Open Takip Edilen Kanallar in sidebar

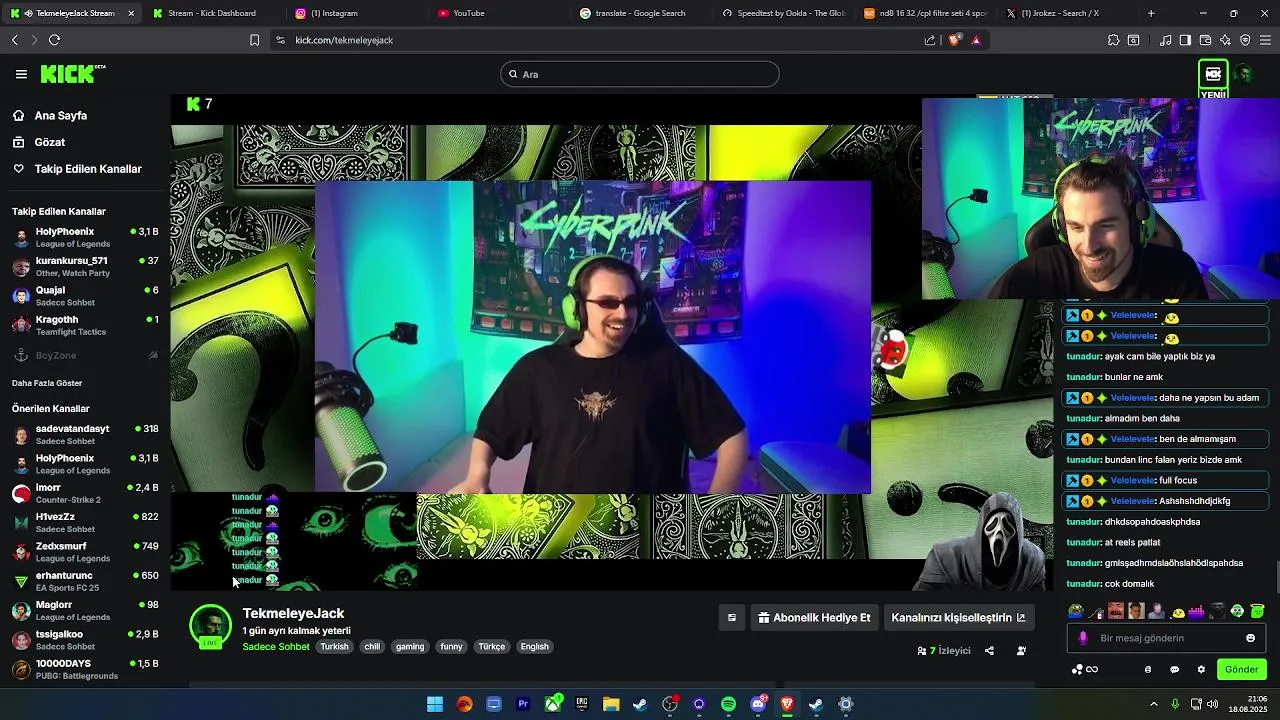pyautogui.click(x=87, y=169)
